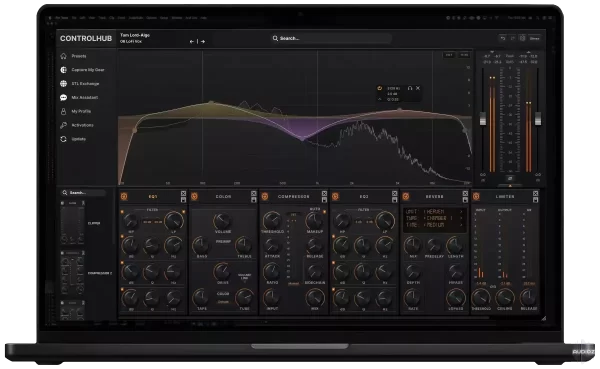Remove the Limiter module with X

pyautogui.click(x=535, y=193)
